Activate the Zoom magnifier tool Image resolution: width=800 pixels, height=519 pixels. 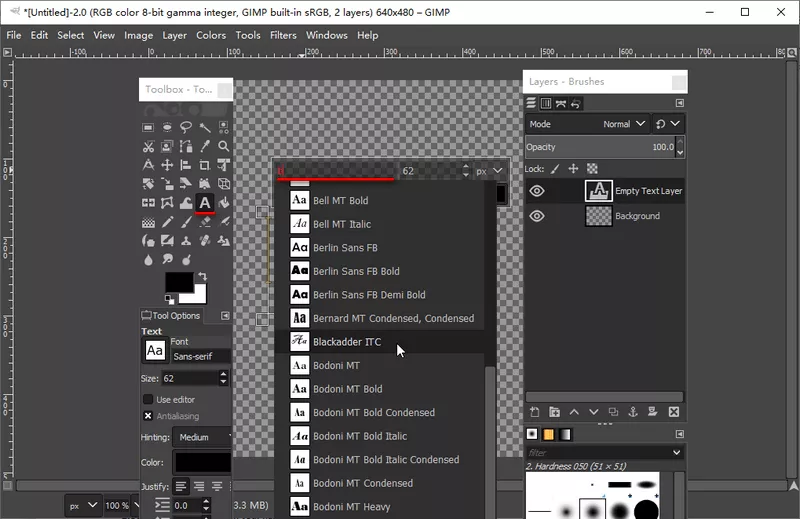[224, 146]
